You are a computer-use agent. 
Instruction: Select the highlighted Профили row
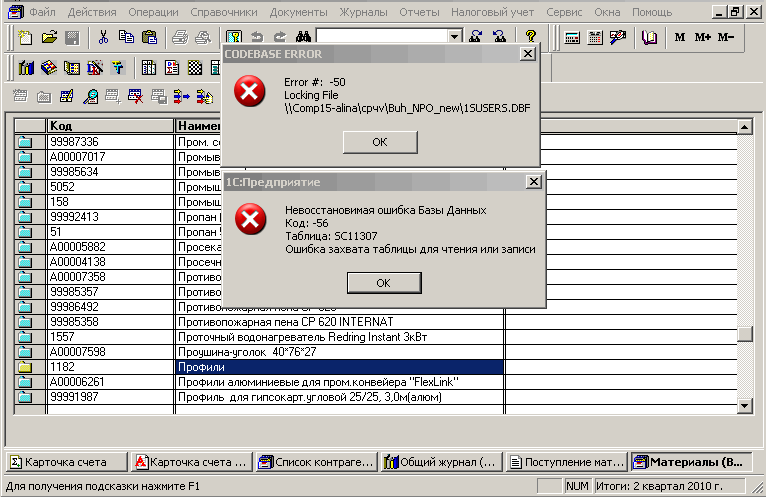pyautogui.click(x=339, y=367)
